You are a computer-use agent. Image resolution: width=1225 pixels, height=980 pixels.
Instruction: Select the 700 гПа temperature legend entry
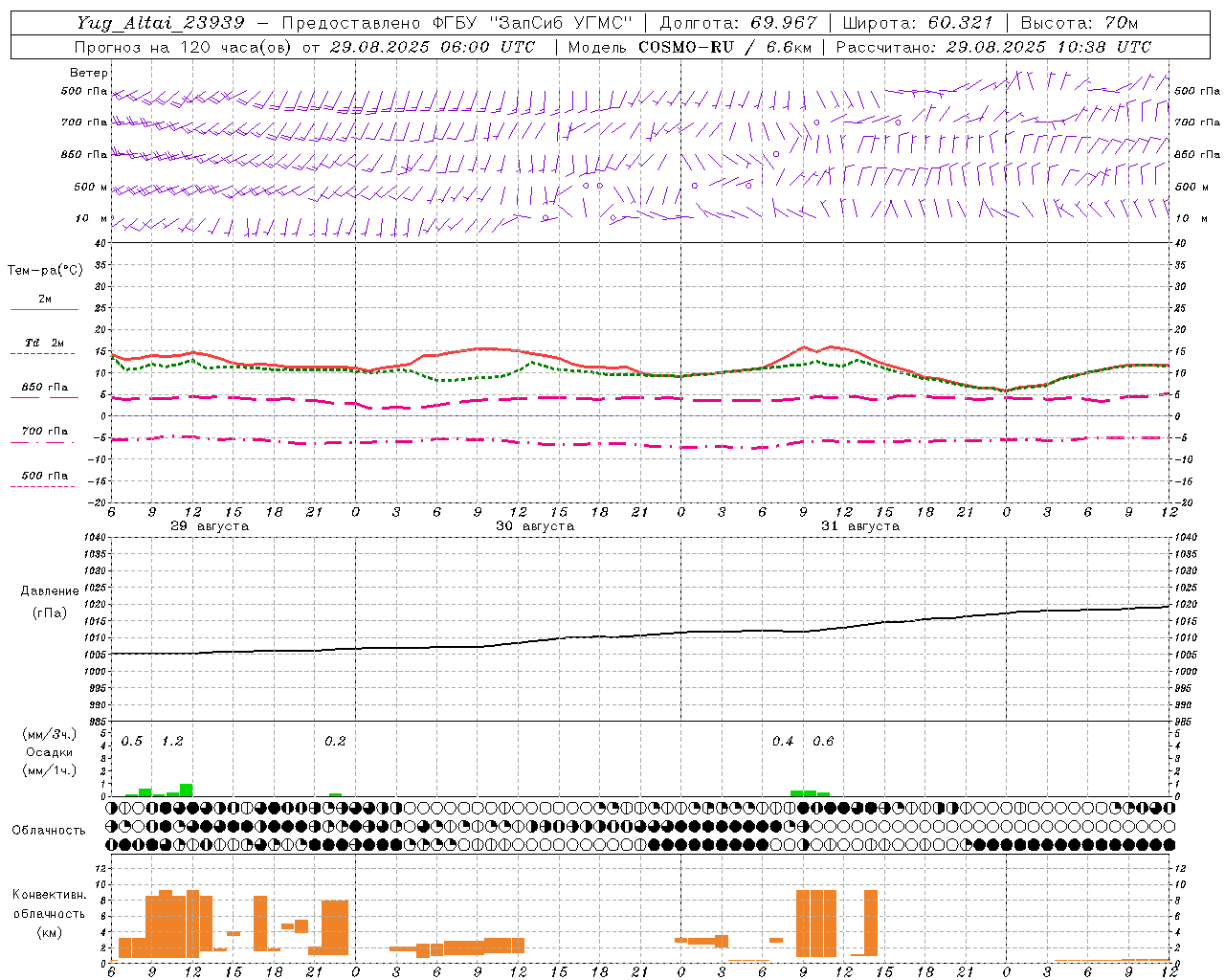45,432
